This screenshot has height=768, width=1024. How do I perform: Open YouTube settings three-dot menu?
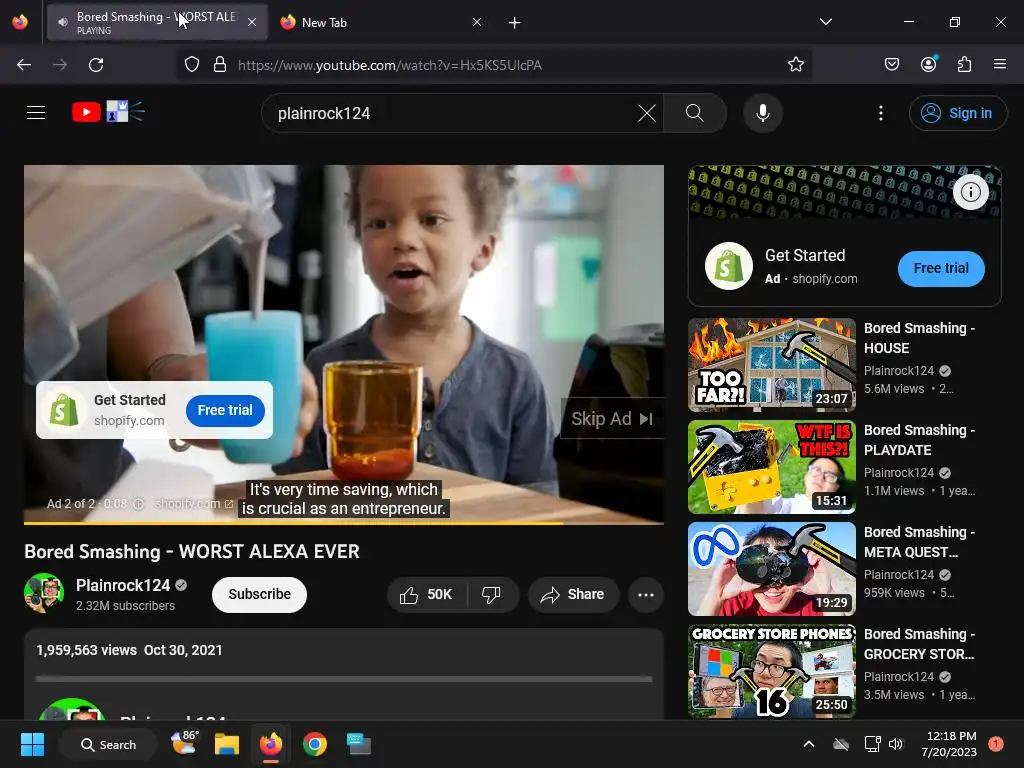(x=881, y=113)
